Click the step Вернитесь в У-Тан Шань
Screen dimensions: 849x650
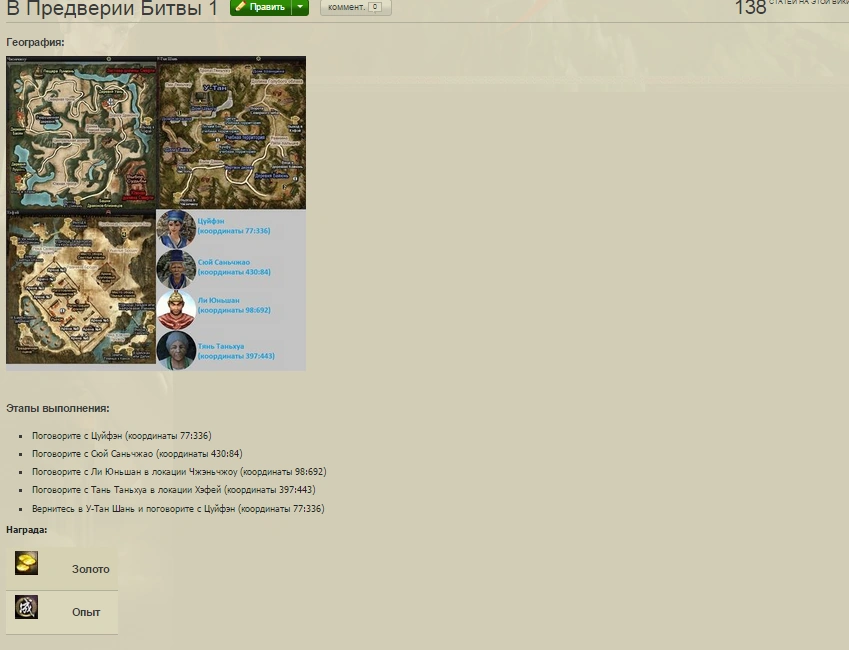[178, 509]
